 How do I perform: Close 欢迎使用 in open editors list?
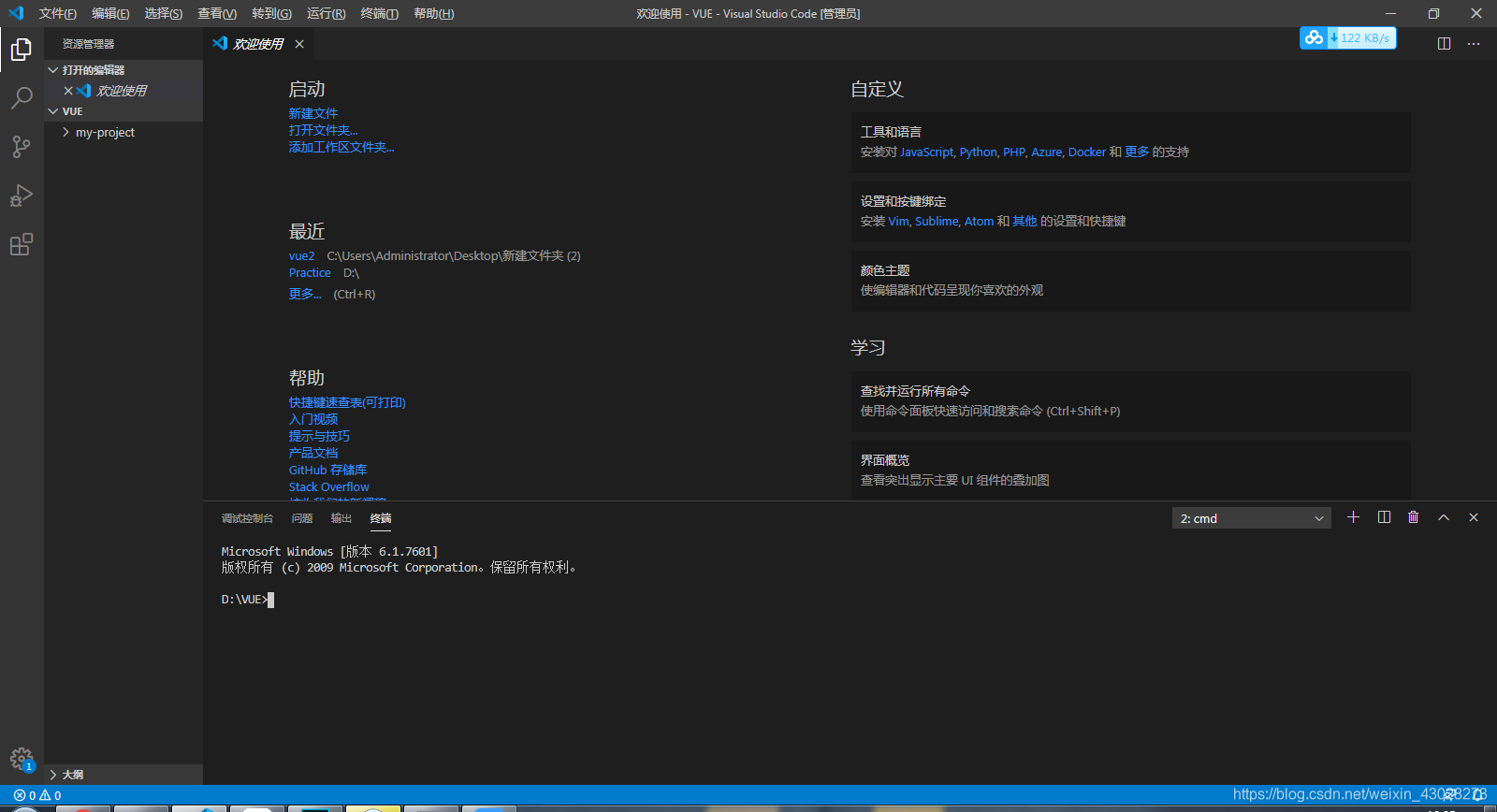(68, 91)
